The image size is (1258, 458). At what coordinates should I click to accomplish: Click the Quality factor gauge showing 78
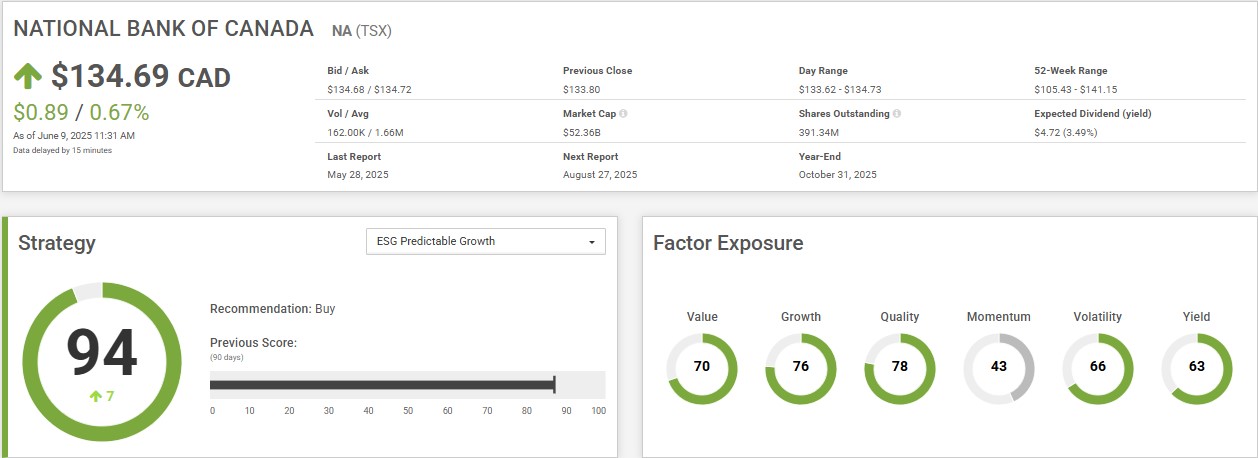900,367
